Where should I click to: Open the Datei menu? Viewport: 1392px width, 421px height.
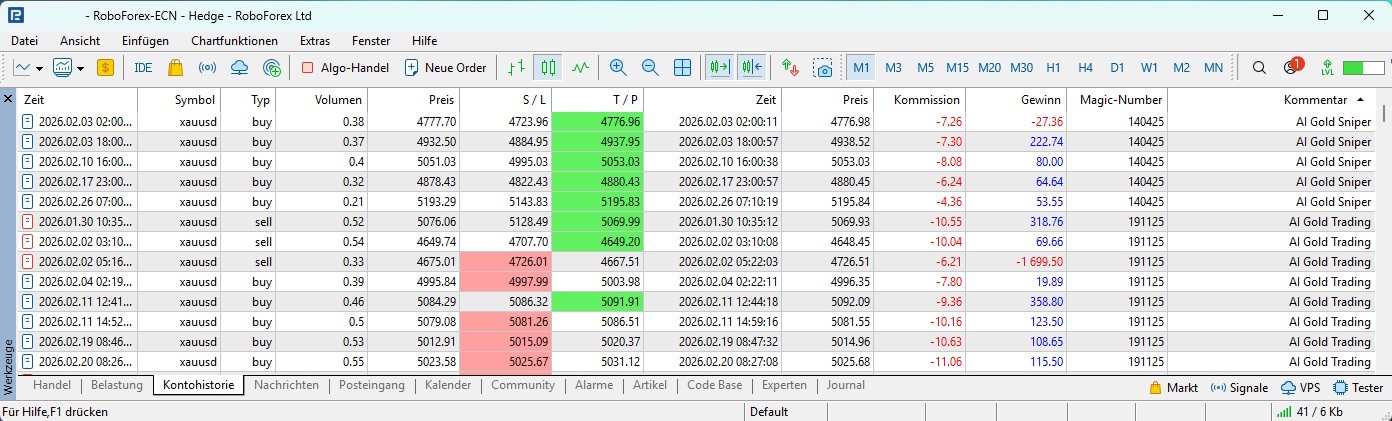pos(24,41)
